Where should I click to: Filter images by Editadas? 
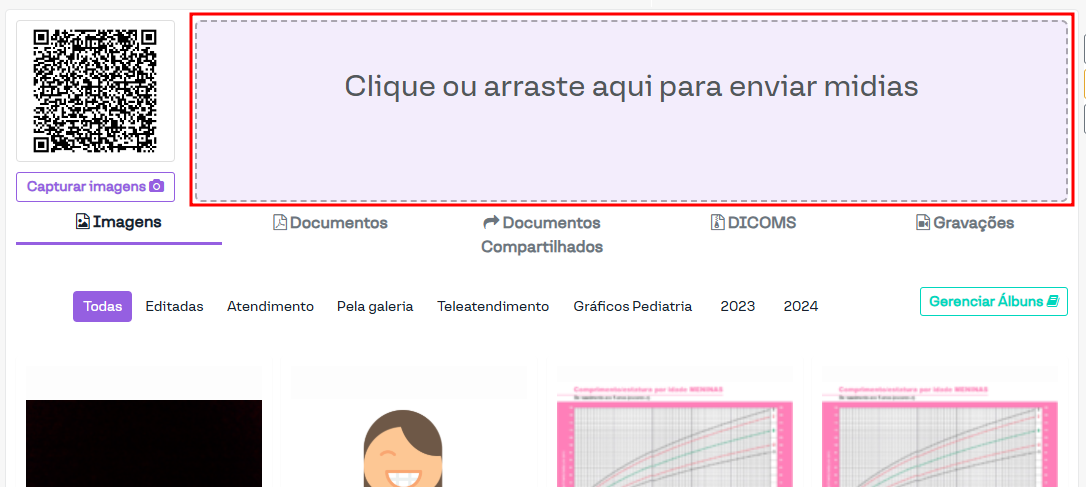click(x=174, y=307)
